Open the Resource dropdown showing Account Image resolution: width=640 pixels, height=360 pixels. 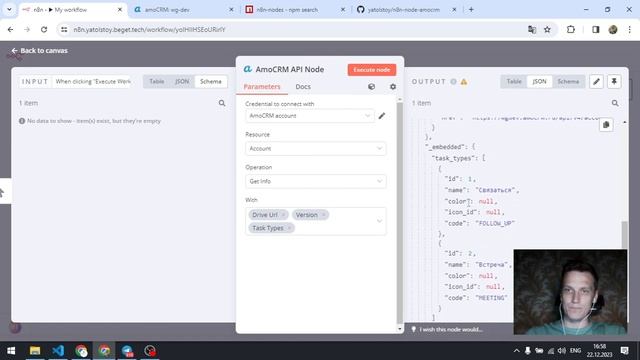point(316,149)
